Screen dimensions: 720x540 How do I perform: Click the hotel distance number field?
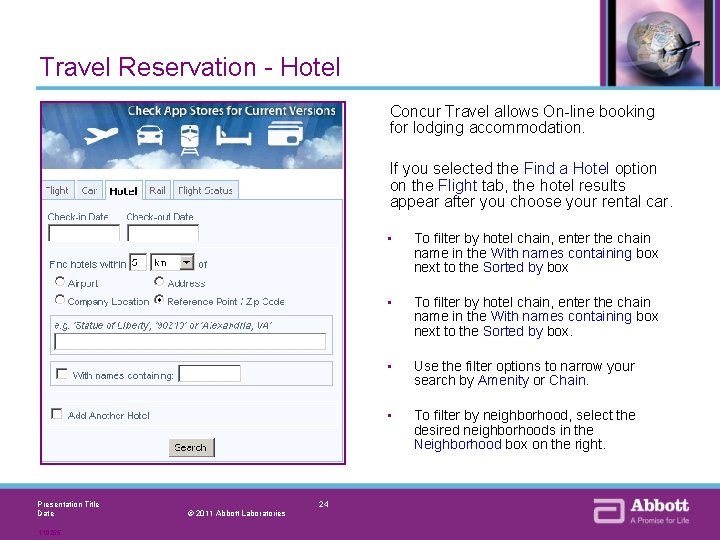point(138,262)
